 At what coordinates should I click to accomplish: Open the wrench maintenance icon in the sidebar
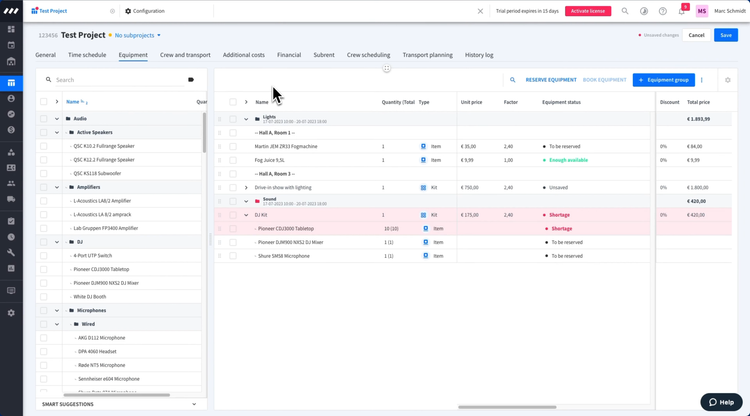(x=11, y=252)
